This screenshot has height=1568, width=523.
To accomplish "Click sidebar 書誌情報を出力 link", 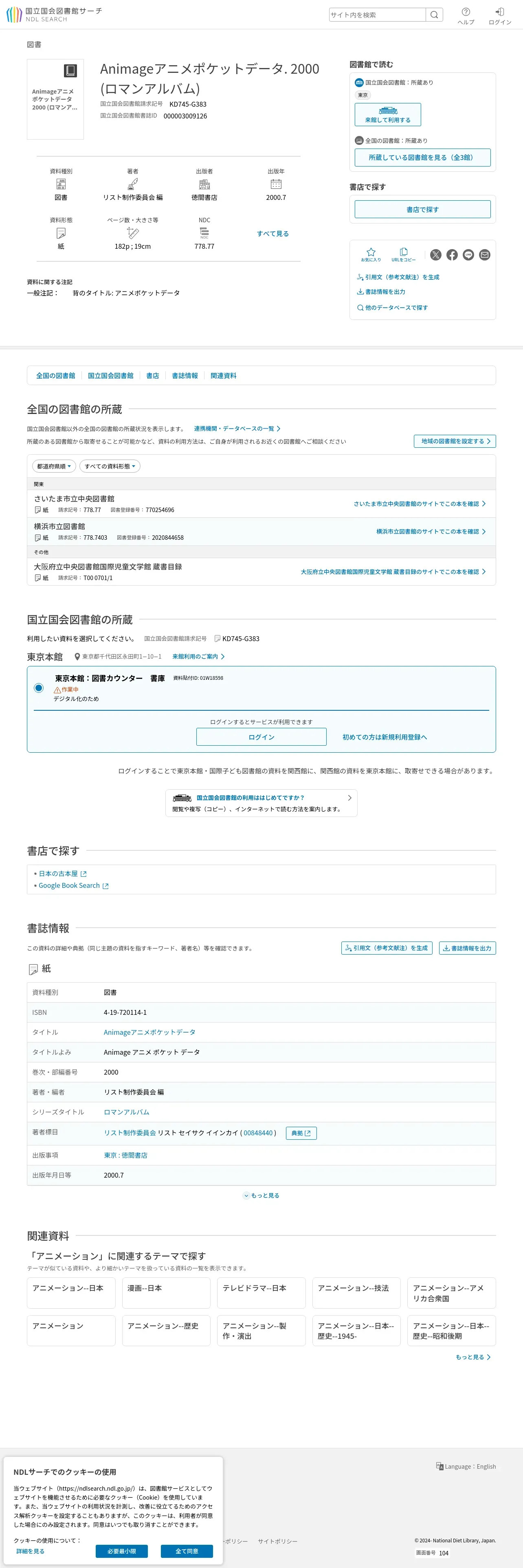I will 381,291.
